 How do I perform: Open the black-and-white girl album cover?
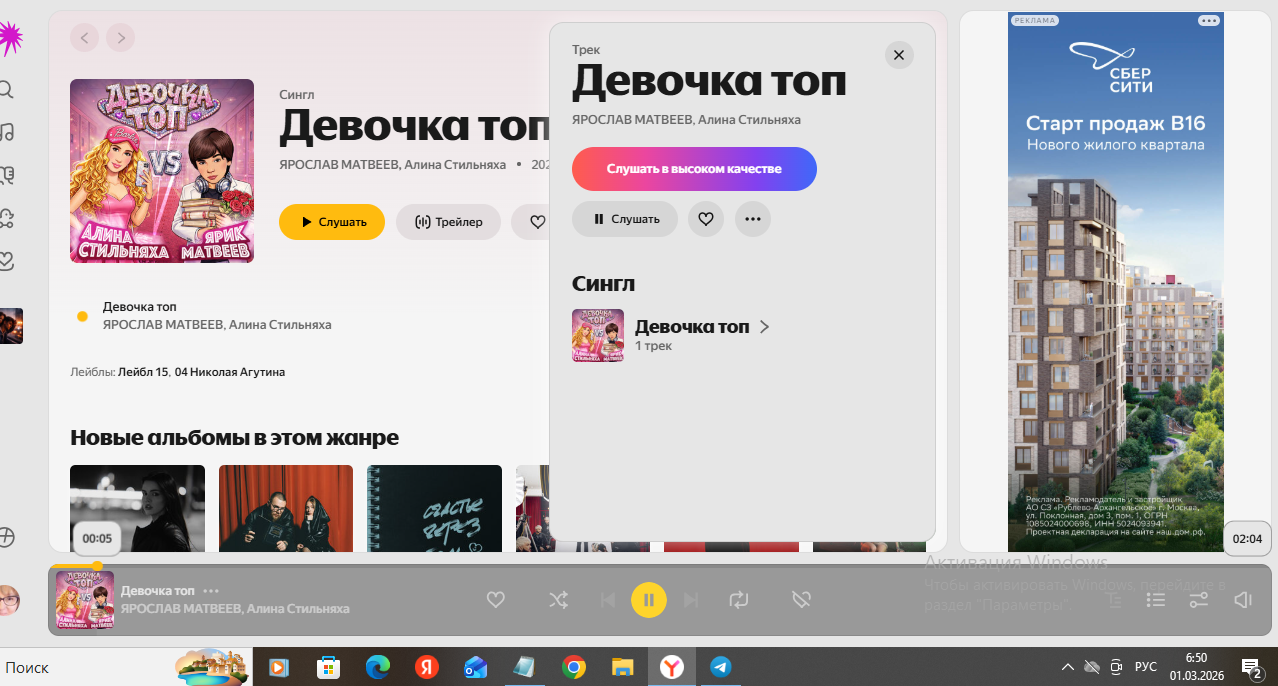[x=137, y=508]
